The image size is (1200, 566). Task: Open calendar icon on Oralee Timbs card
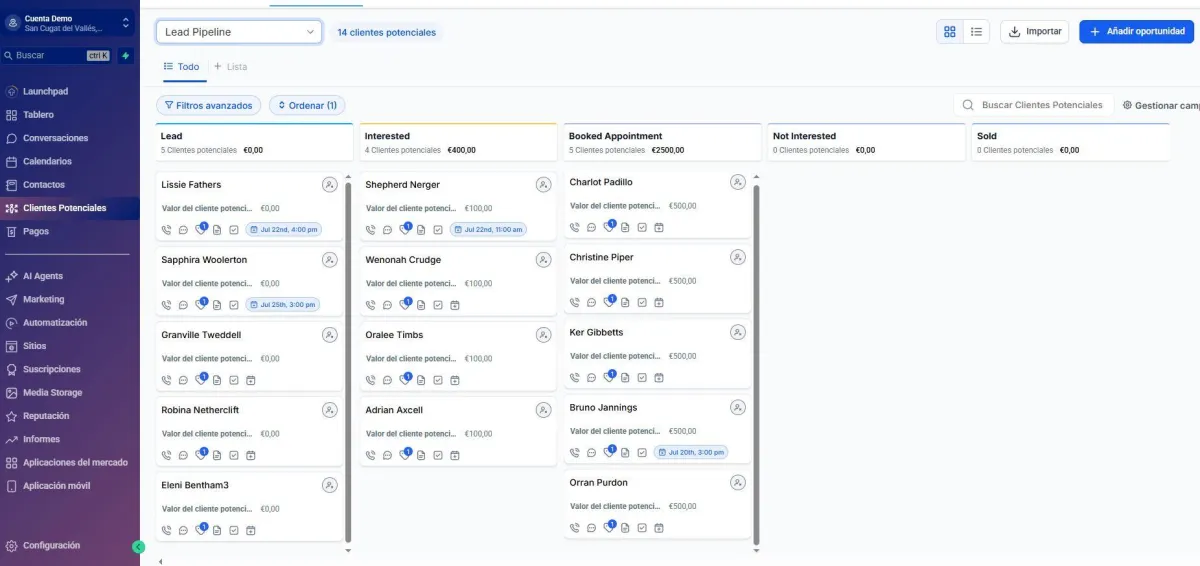click(455, 380)
